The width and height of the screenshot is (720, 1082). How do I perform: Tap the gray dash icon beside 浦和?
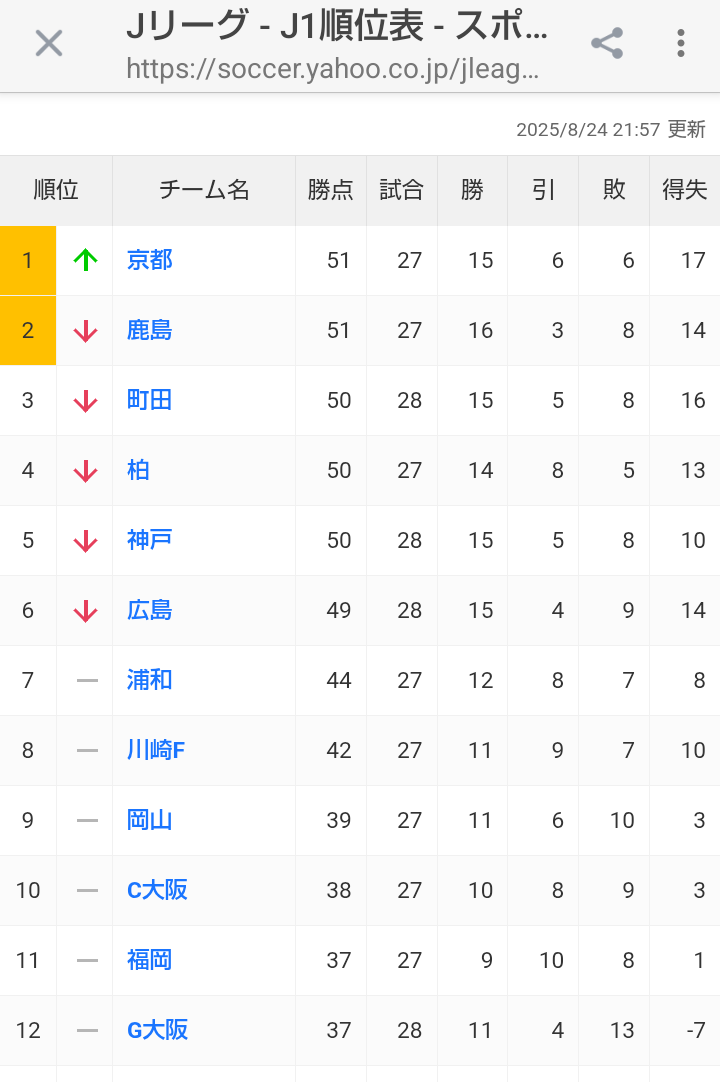click(87, 680)
